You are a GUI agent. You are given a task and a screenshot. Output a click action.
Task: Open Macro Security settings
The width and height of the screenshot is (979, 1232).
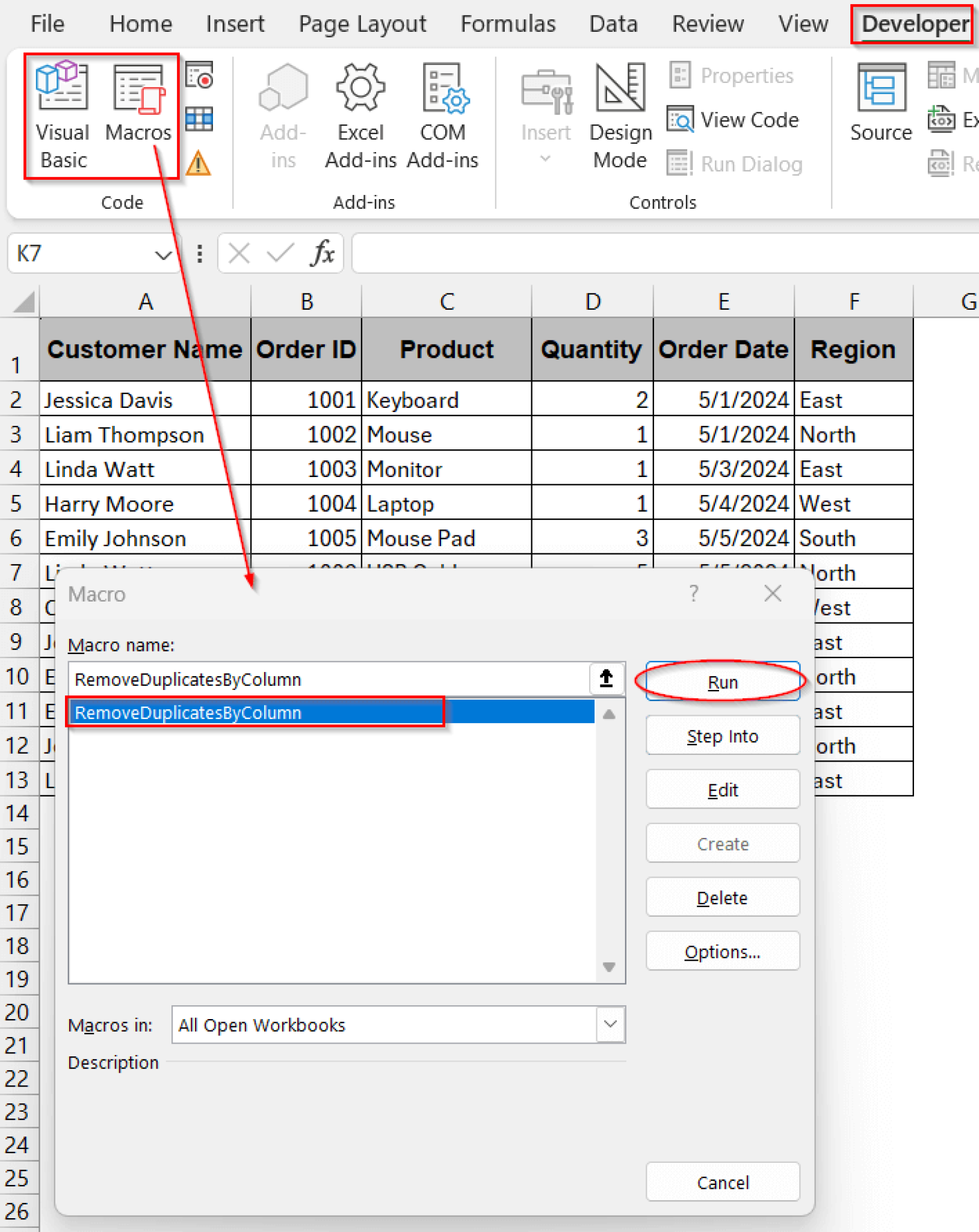coord(199,162)
